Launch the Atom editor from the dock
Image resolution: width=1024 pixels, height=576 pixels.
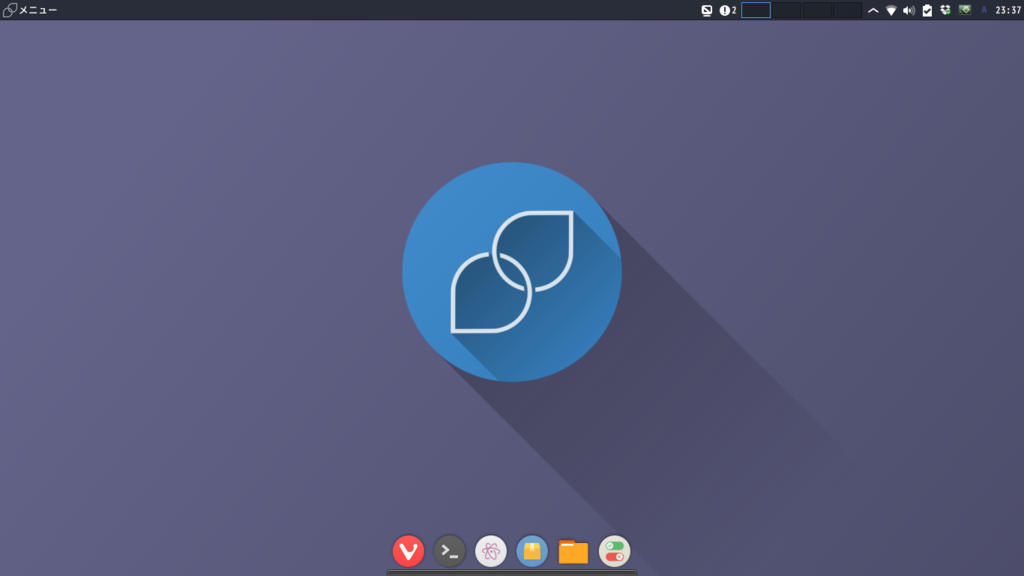tap(490, 551)
